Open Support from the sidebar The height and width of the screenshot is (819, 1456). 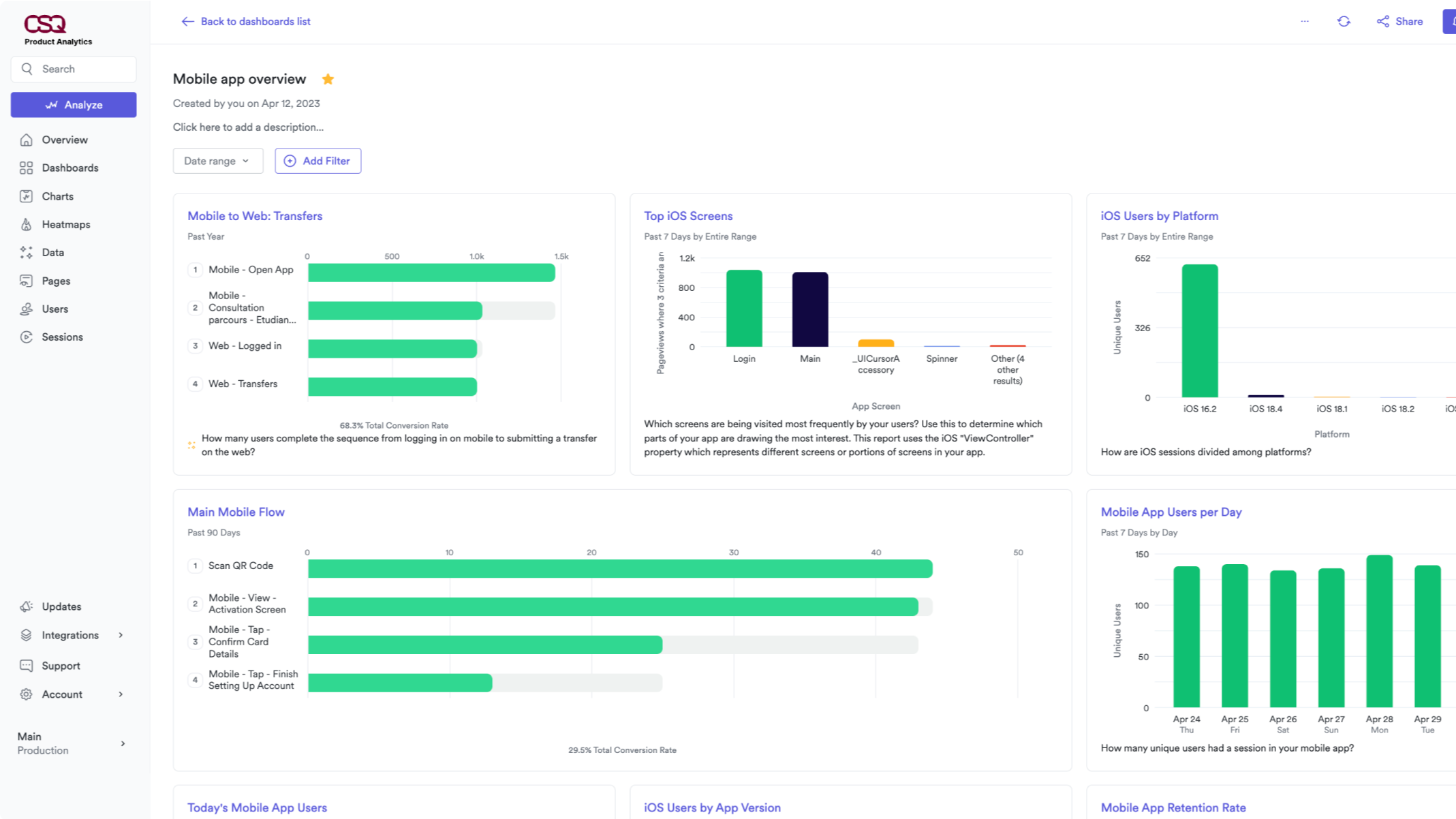coord(60,666)
